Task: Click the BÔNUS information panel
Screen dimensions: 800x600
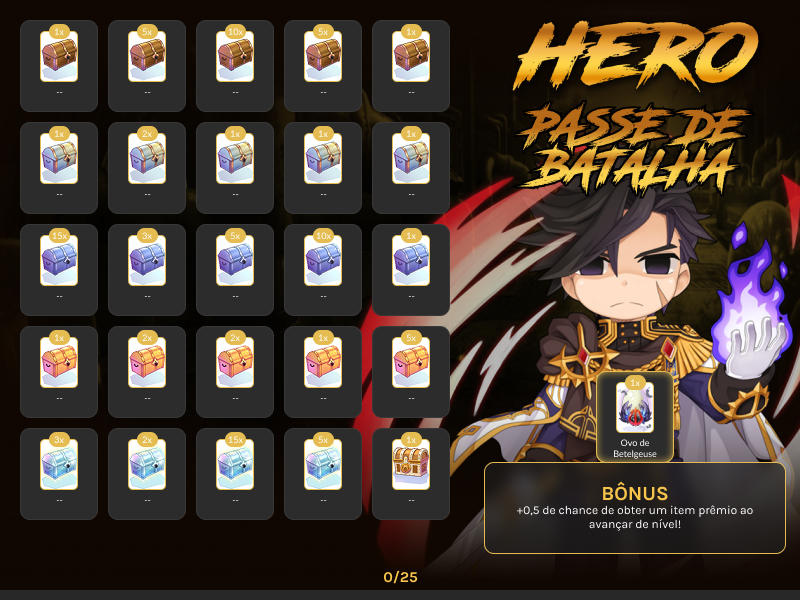Action: click(x=635, y=508)
